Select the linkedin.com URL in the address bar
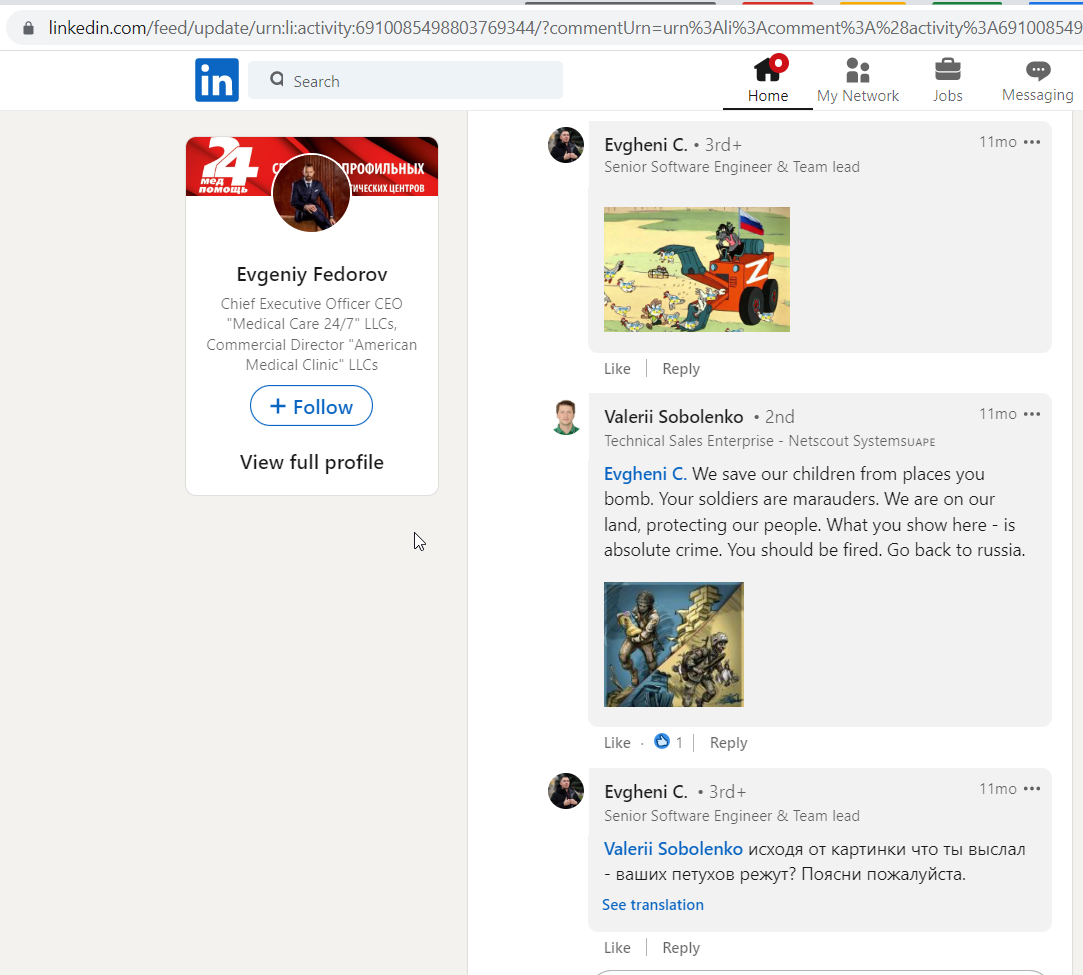This screenshot has height=975, width=1083. pyautogui.click(x=565, y=28)
